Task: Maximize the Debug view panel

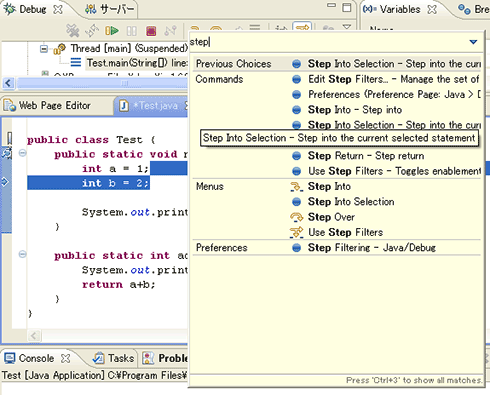Action: coord(347,7)
